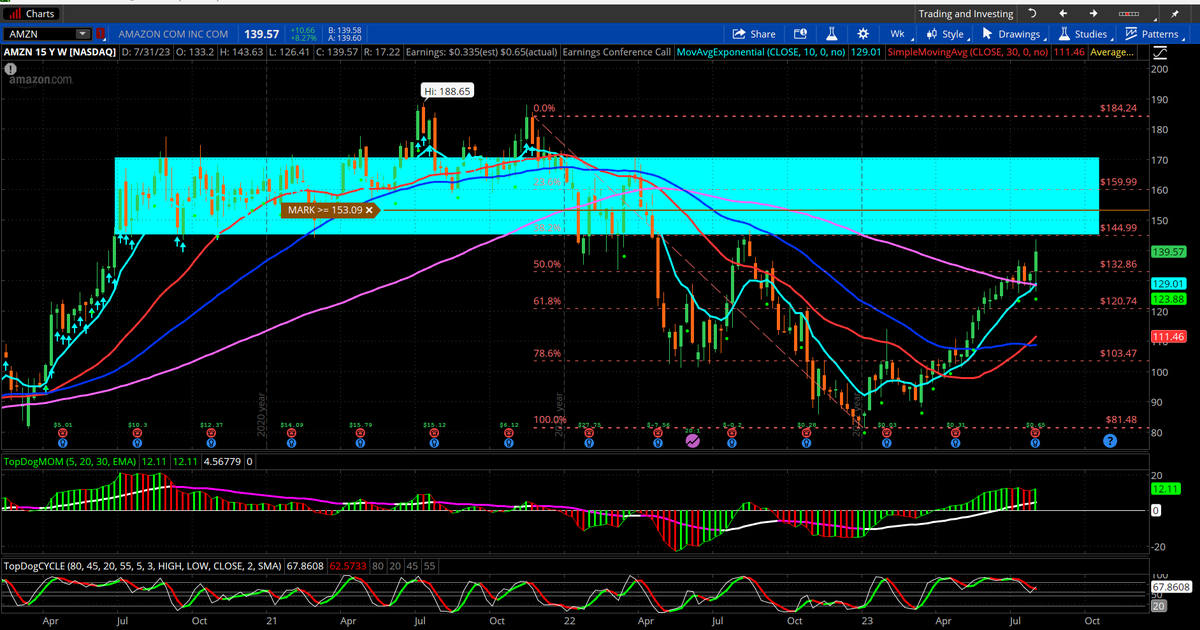Open the quick quote news icon
The height and width of the screenshot is (630, 1200).
click(x=800, y=34)
